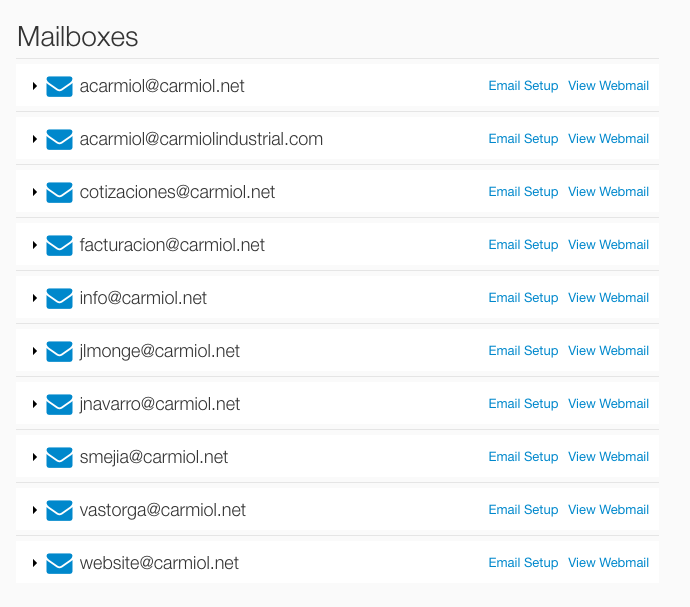Viewport: 690px width, 607px height.
Task: Click the smejia@carmiol.net envelope icon
Action: 60,457
